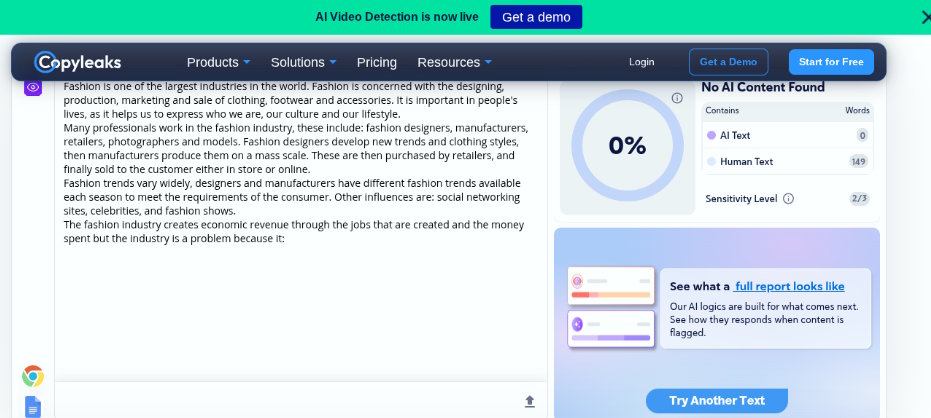Click info icon beside 0% score circle

677,98
